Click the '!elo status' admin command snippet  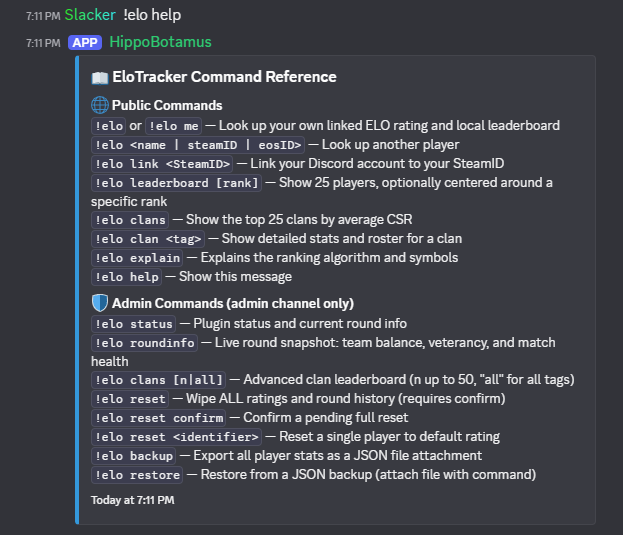[x=134, y=324]
